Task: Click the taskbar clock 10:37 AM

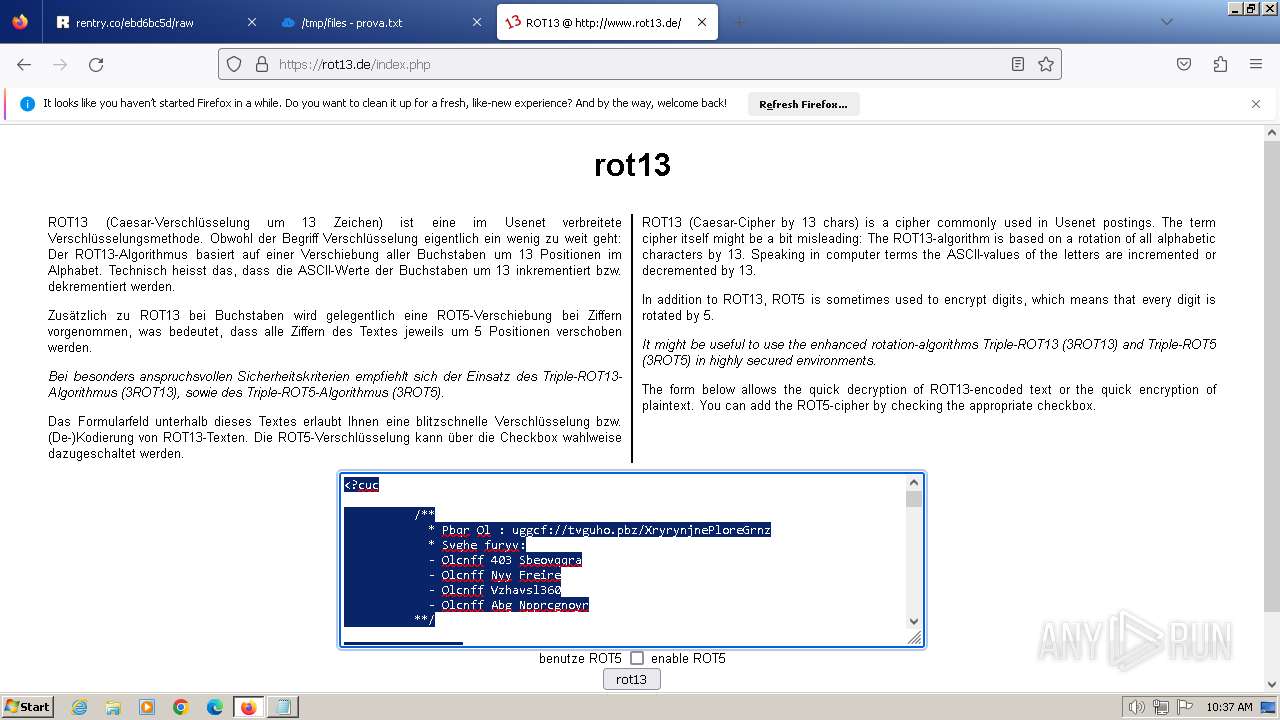Action: [x=1229, y=707]
